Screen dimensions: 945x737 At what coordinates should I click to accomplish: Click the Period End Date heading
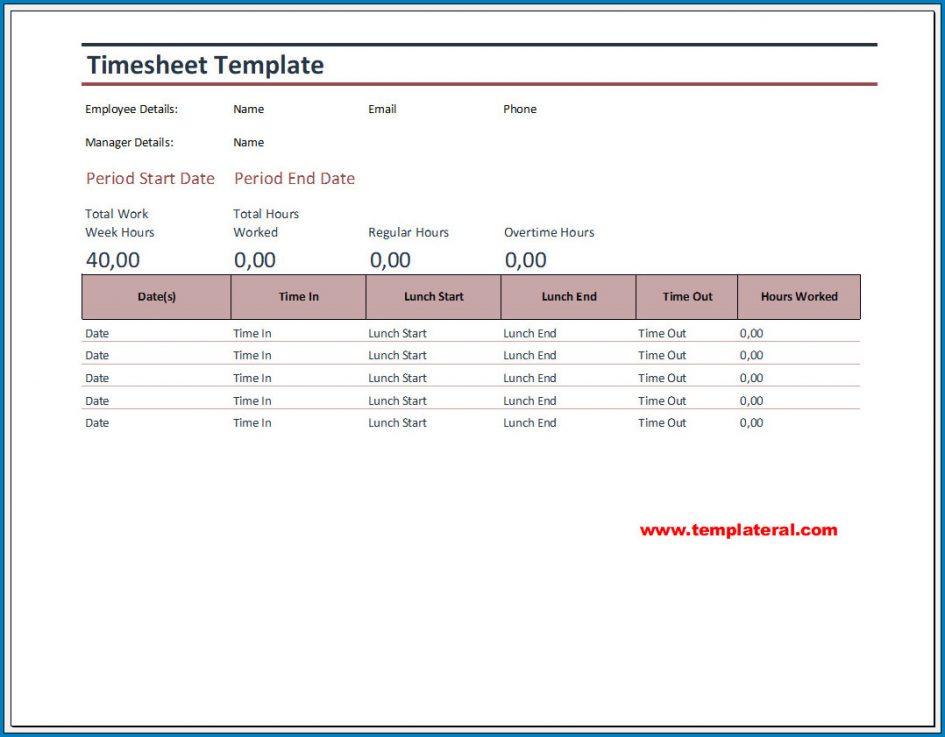[x=294, y=178]
